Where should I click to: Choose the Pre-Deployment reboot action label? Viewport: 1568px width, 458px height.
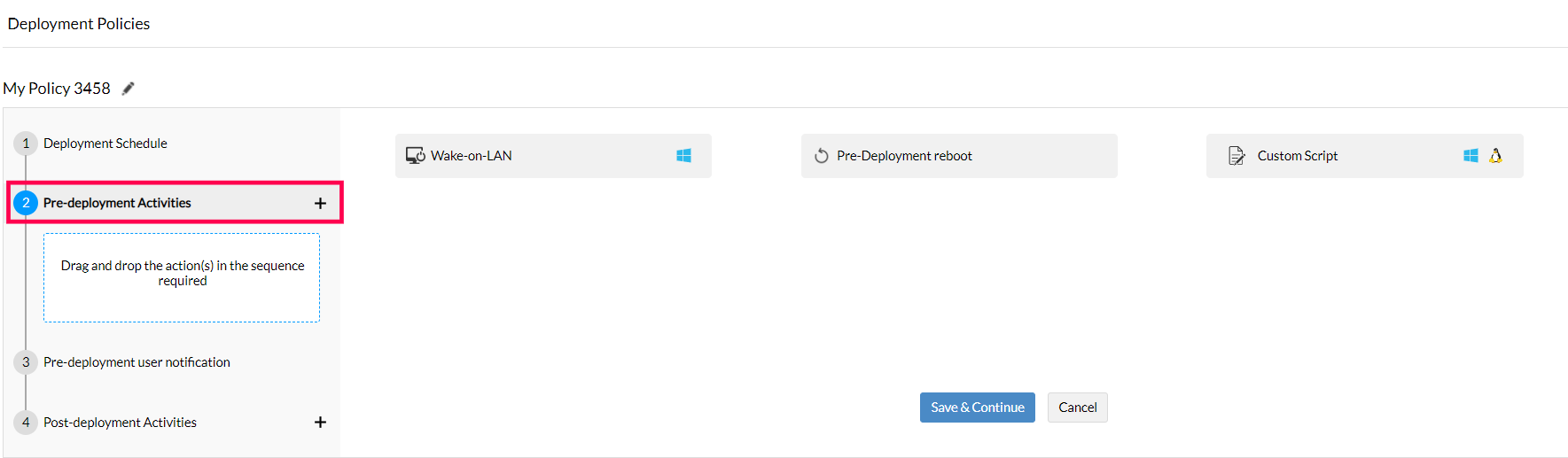pyautogui.click(x=904, y=156)
